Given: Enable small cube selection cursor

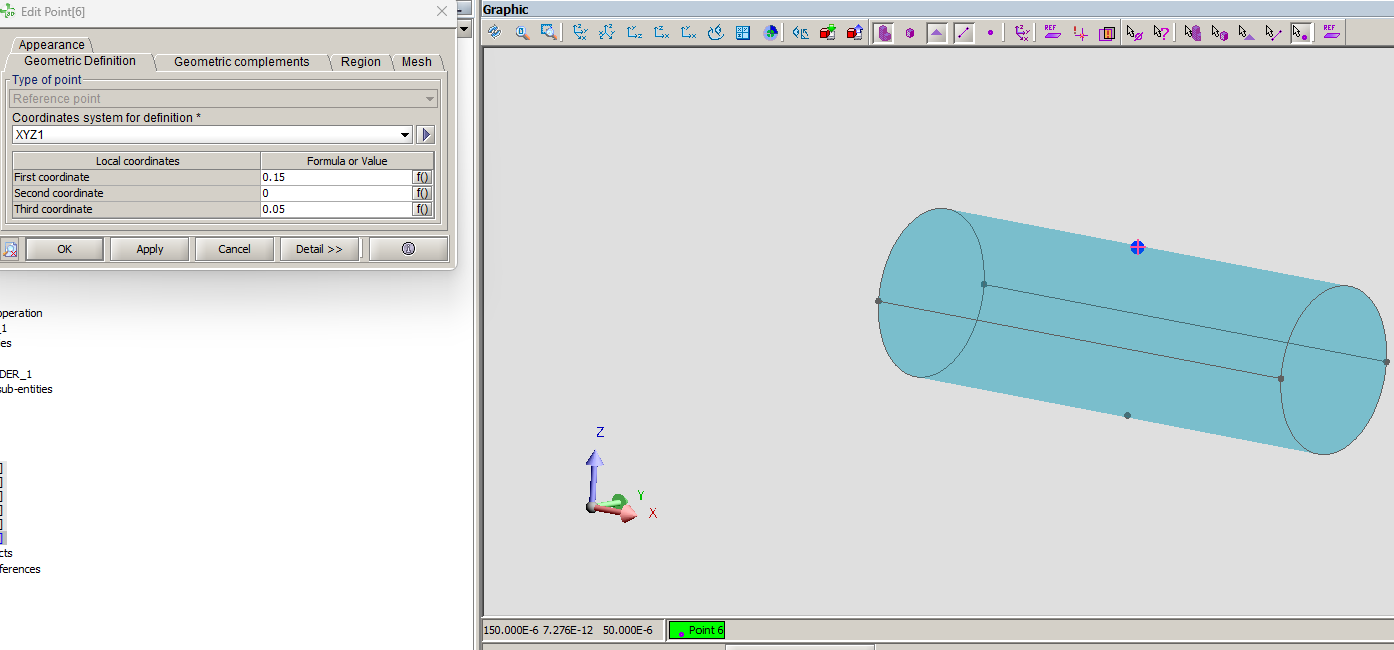Looking at the screenshot, I should click(x=1219, y=33).
